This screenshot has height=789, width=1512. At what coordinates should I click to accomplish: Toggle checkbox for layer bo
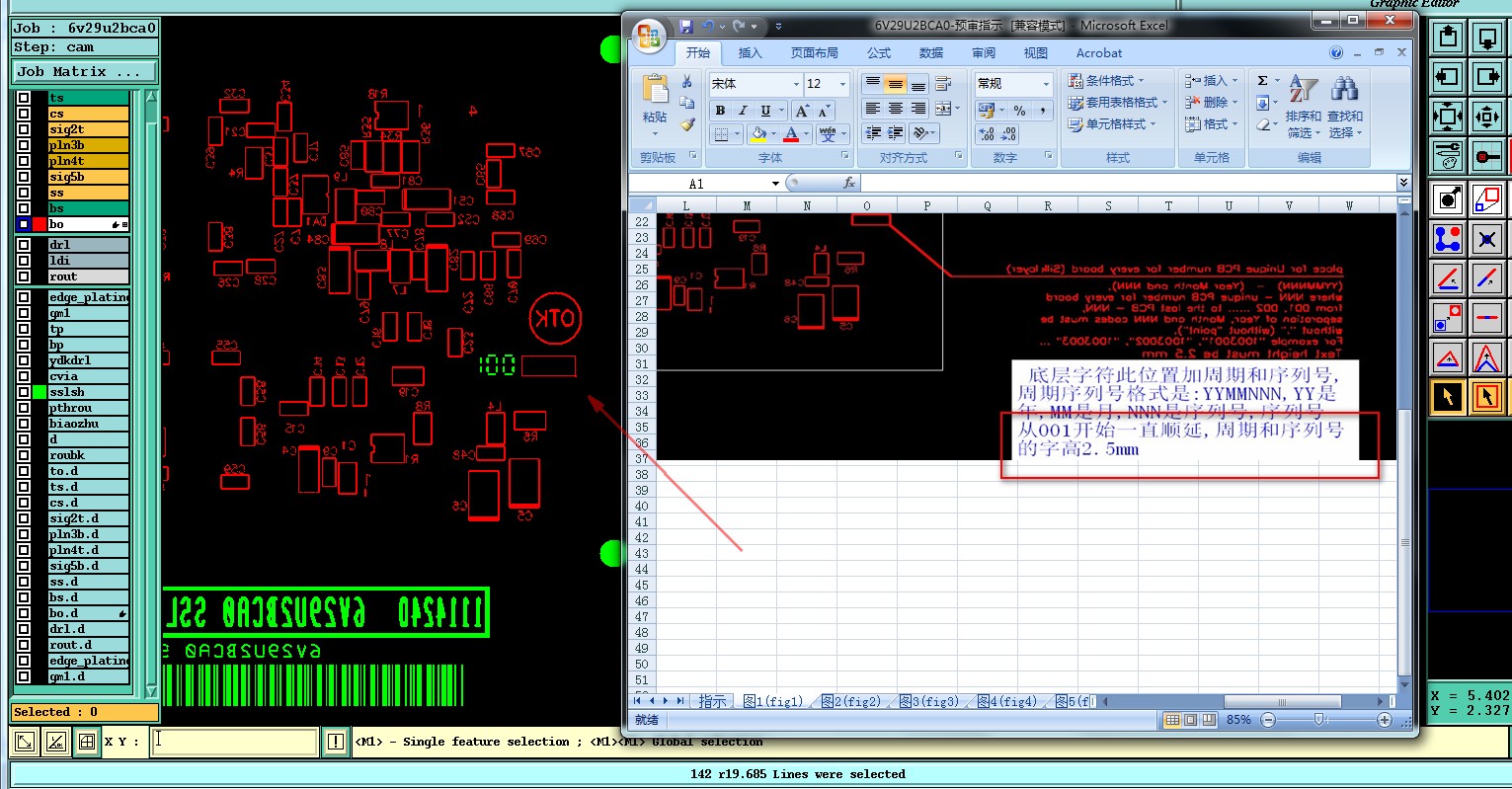24,224
